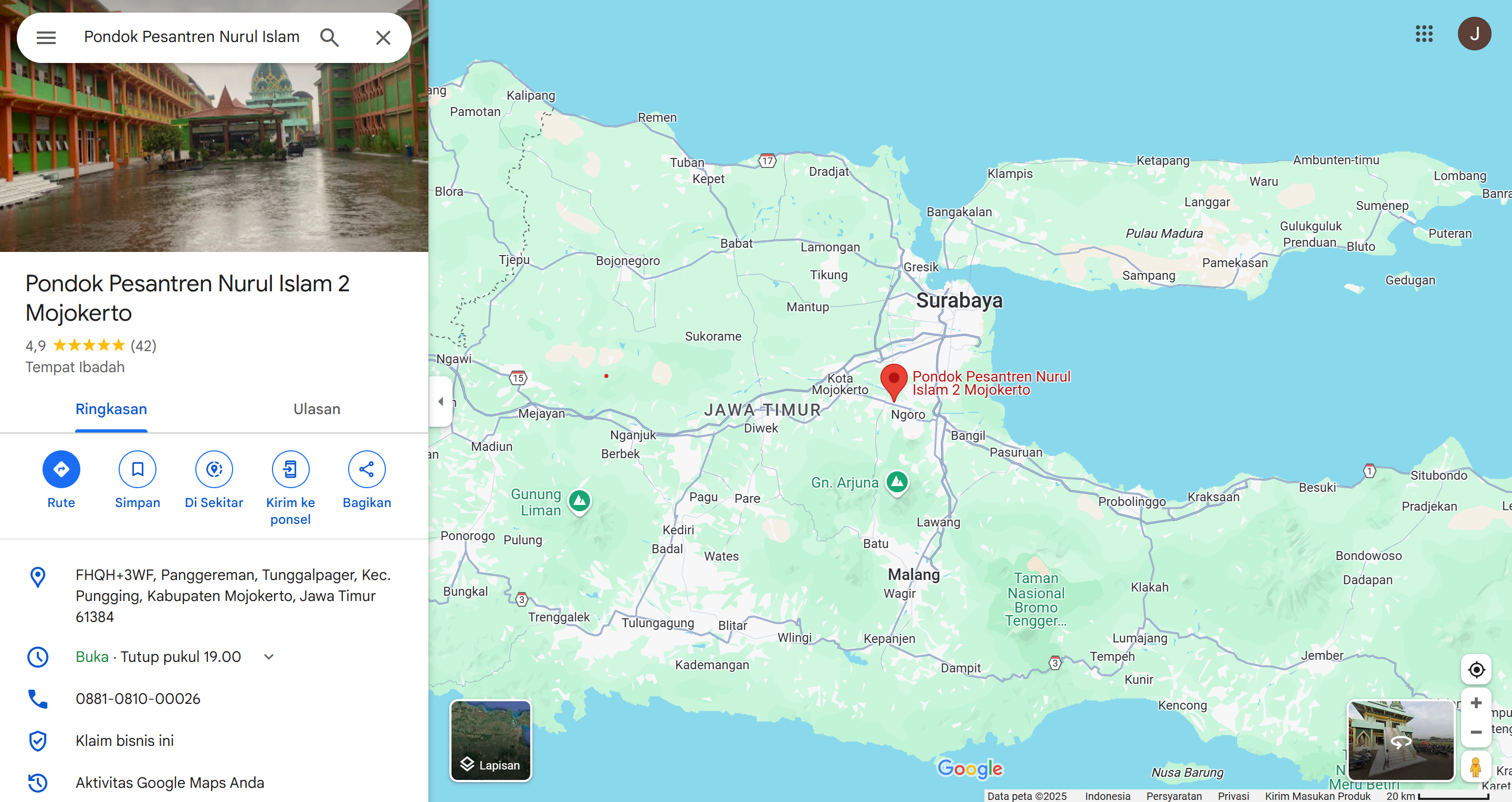This screenshot has height=802, width=1512.
Task: Click the clock hours icon
Action: pyautogui.click(x=38, y=657)
